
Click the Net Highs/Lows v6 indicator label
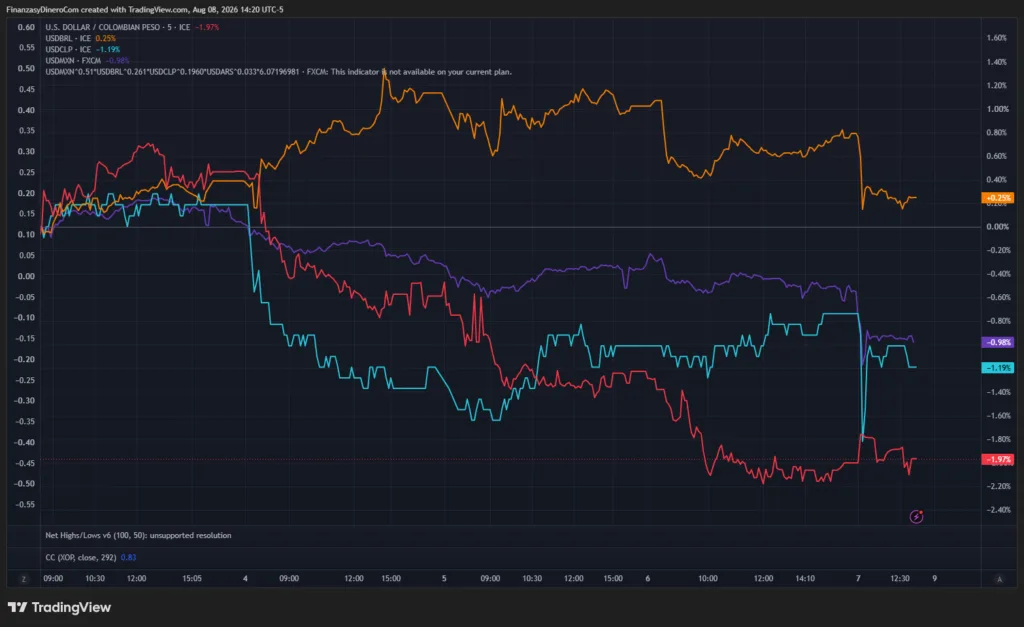point(138,536)
